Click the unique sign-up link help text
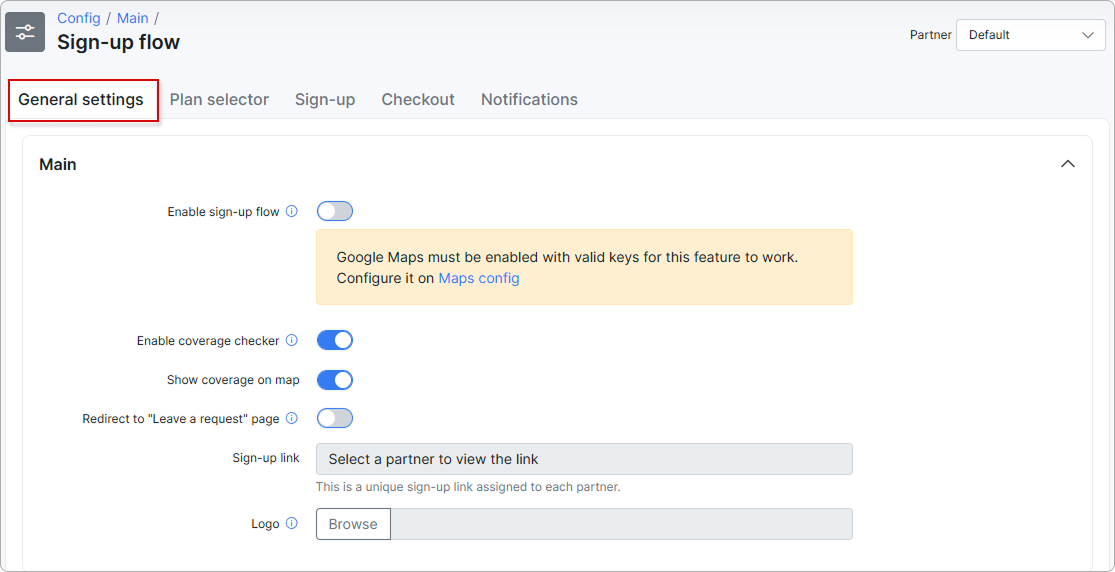The image size is (1115, 572). point(469,487)
